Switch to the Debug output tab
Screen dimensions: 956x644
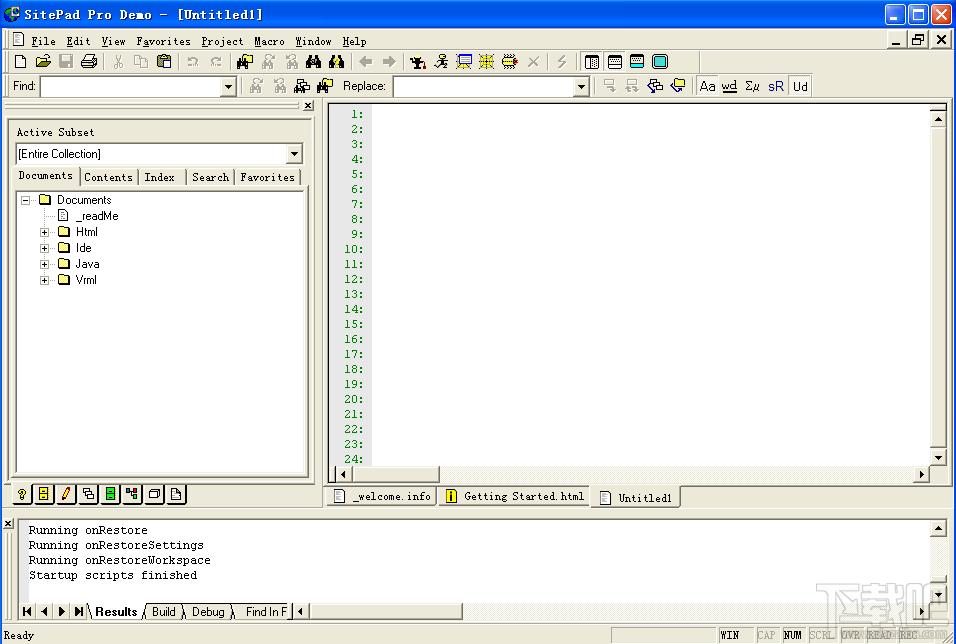pyautogui.click(x=208, y=612)
